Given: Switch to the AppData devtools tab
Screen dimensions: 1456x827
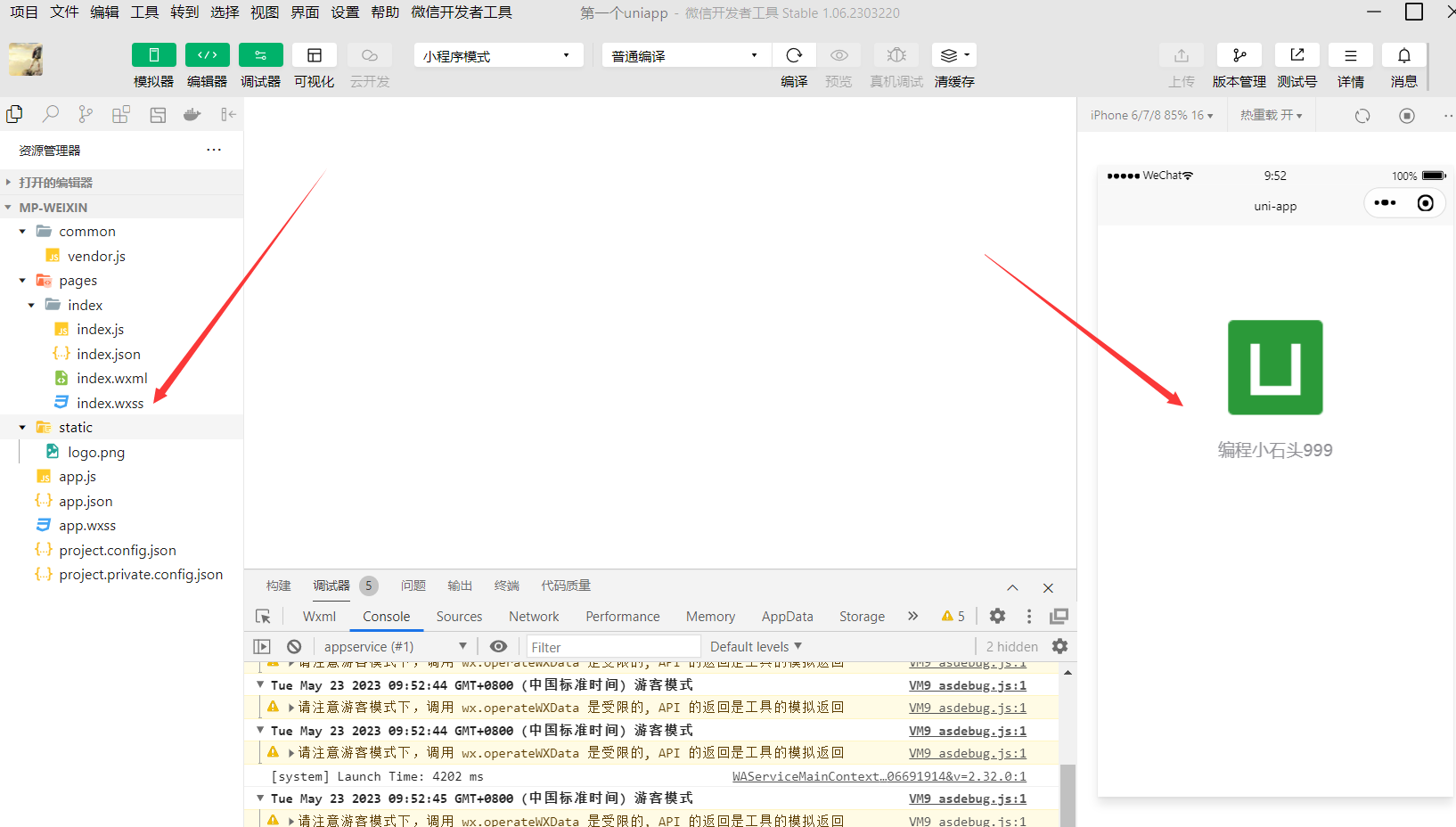Looking at the screenshot, I should point(788,617).
